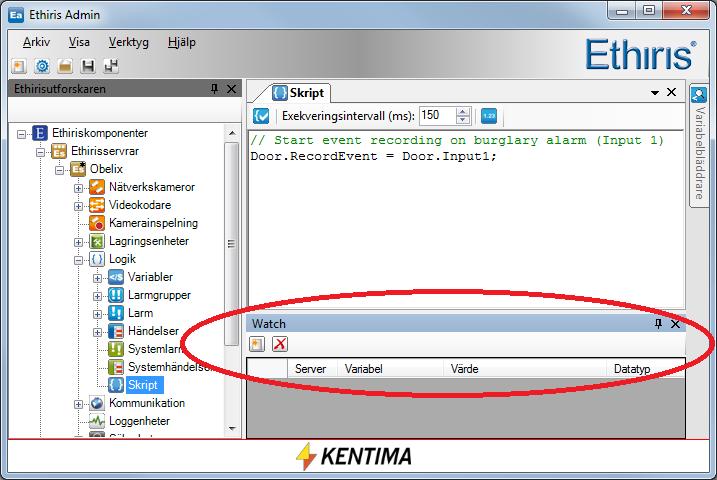Click the blue gear settings toolbar icon
This screenshot has height=480, width=717.
(42, 66)
